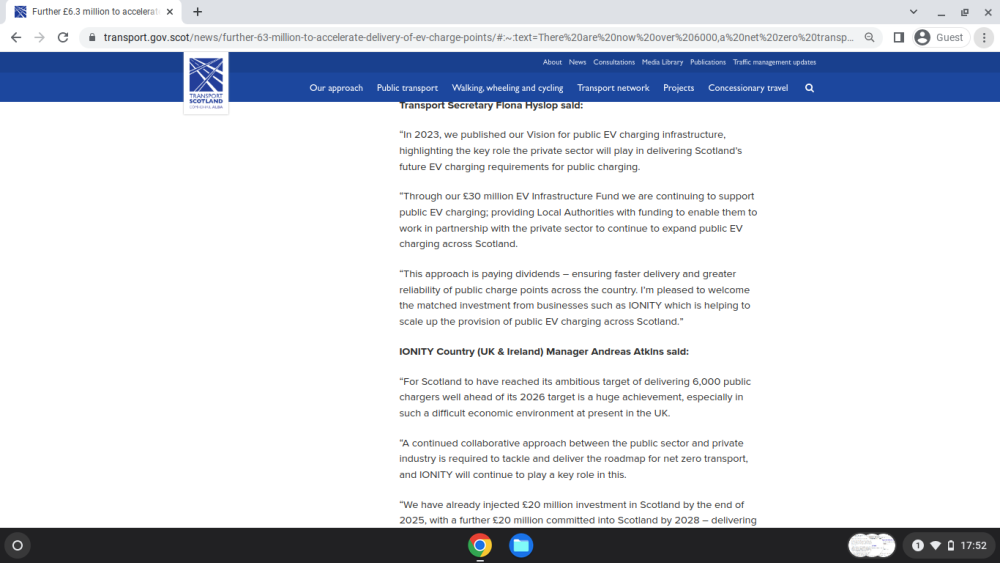
Task: Open the Files app on the shelf
Action: click(521, 546)
